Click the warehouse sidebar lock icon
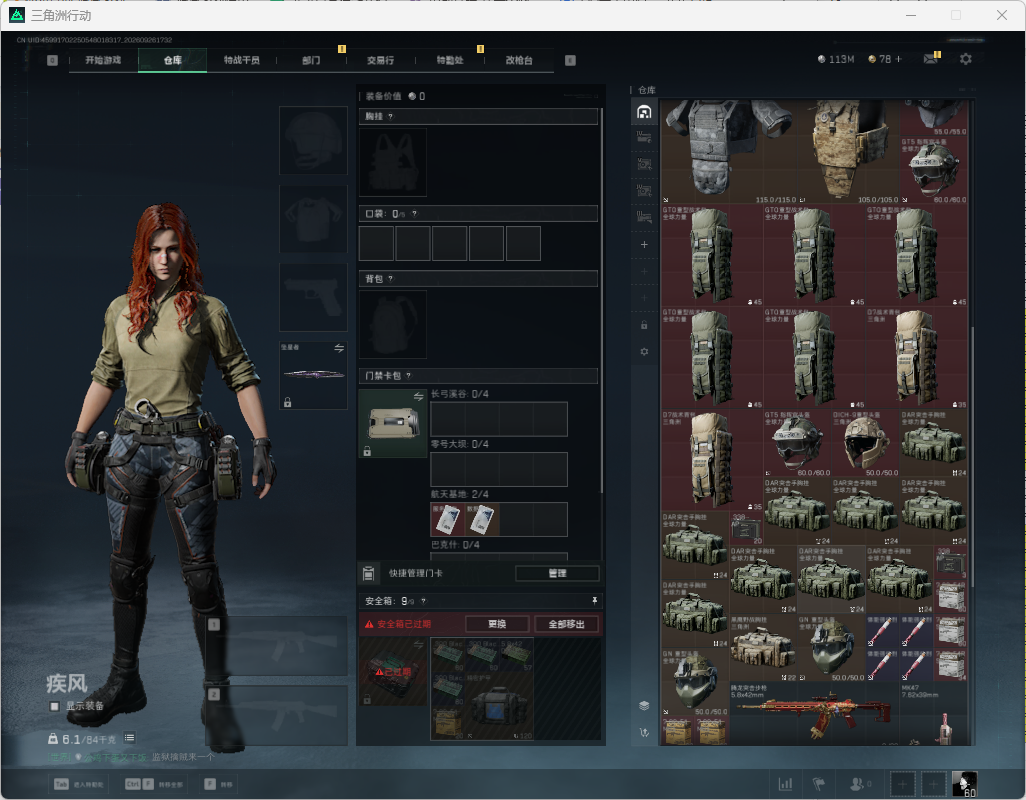This screenshot has width=1026, height=800. (x=644, y=325)
